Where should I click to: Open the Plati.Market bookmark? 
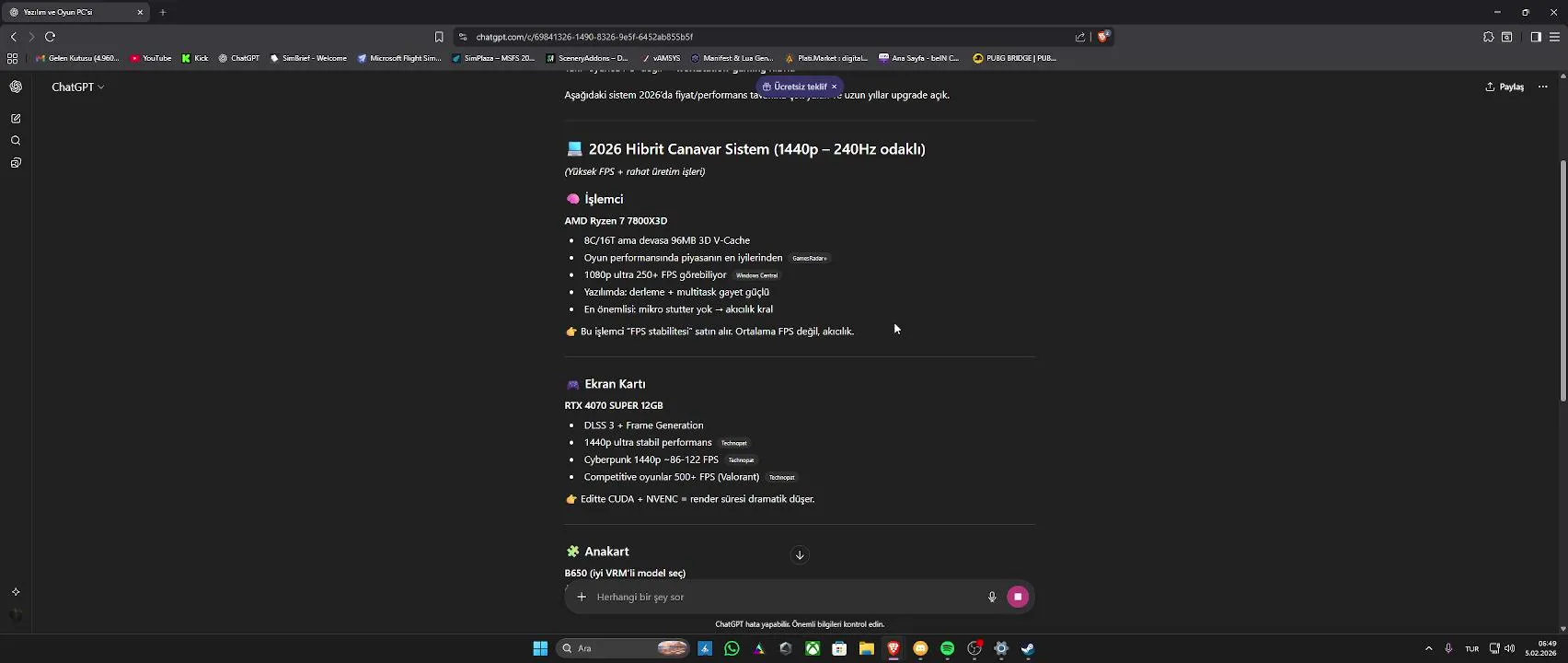click(x=826, y=58)
